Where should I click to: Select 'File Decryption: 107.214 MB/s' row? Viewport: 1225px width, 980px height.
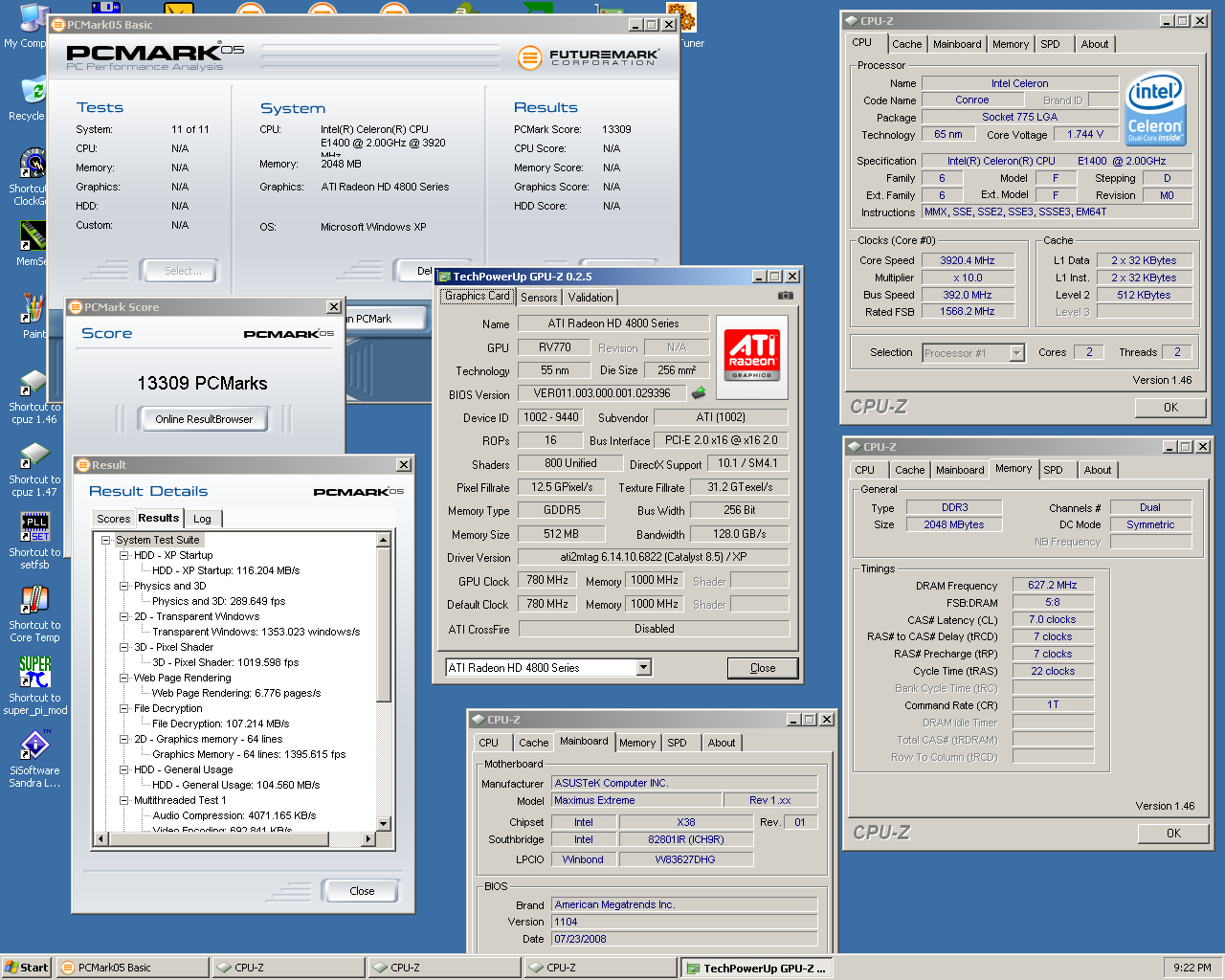point(220,724)
